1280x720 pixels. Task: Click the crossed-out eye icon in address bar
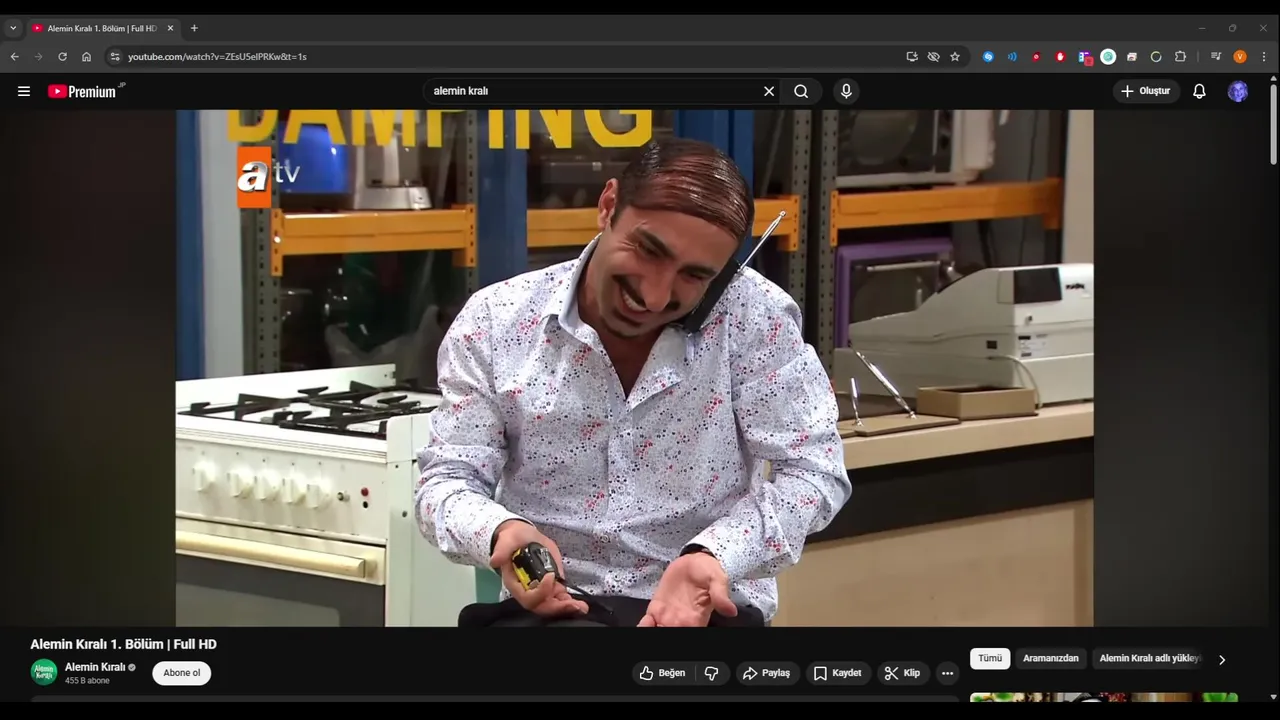(933, 57)
